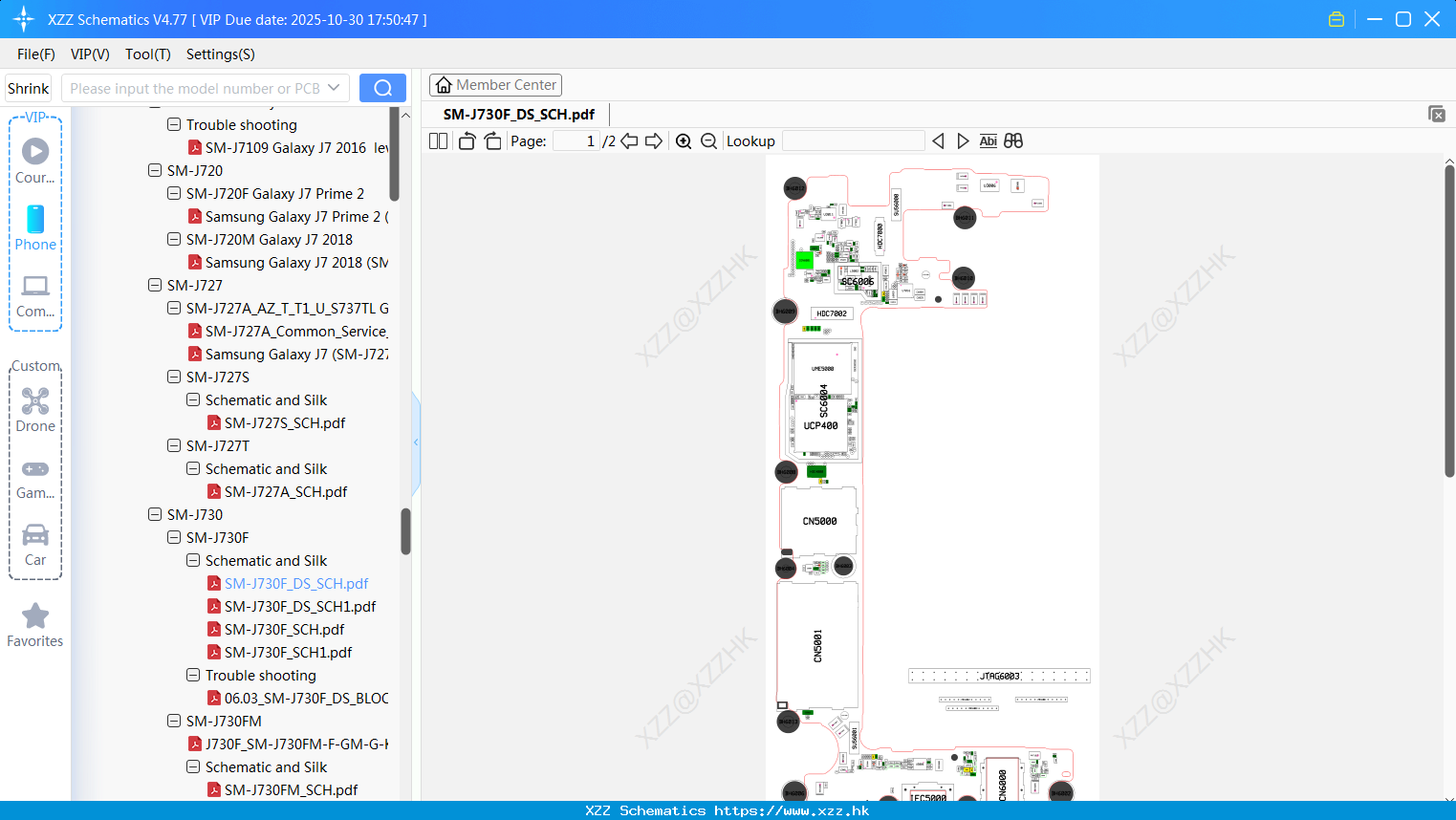
Task: Collapse SM-J720F Galaxy J7 Prime 2 node
Action: 174,193
